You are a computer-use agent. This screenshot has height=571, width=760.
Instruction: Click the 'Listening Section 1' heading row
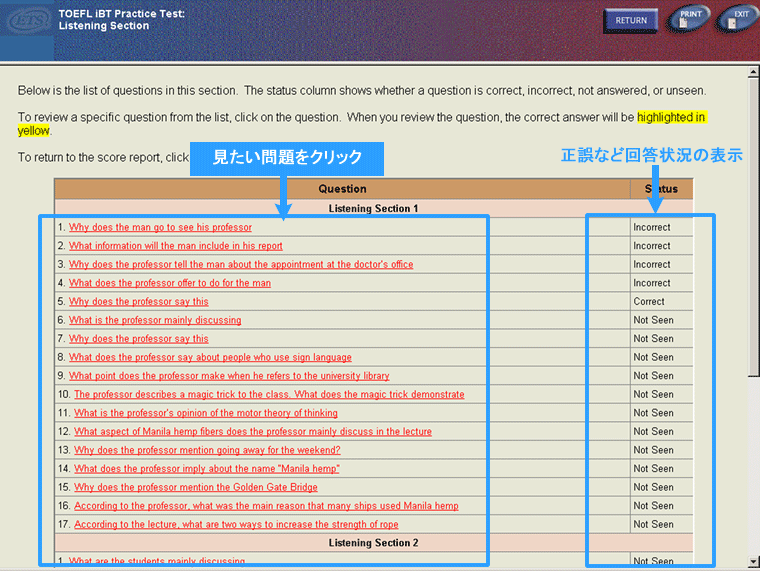pyautogui.click(x=373, y=208)
